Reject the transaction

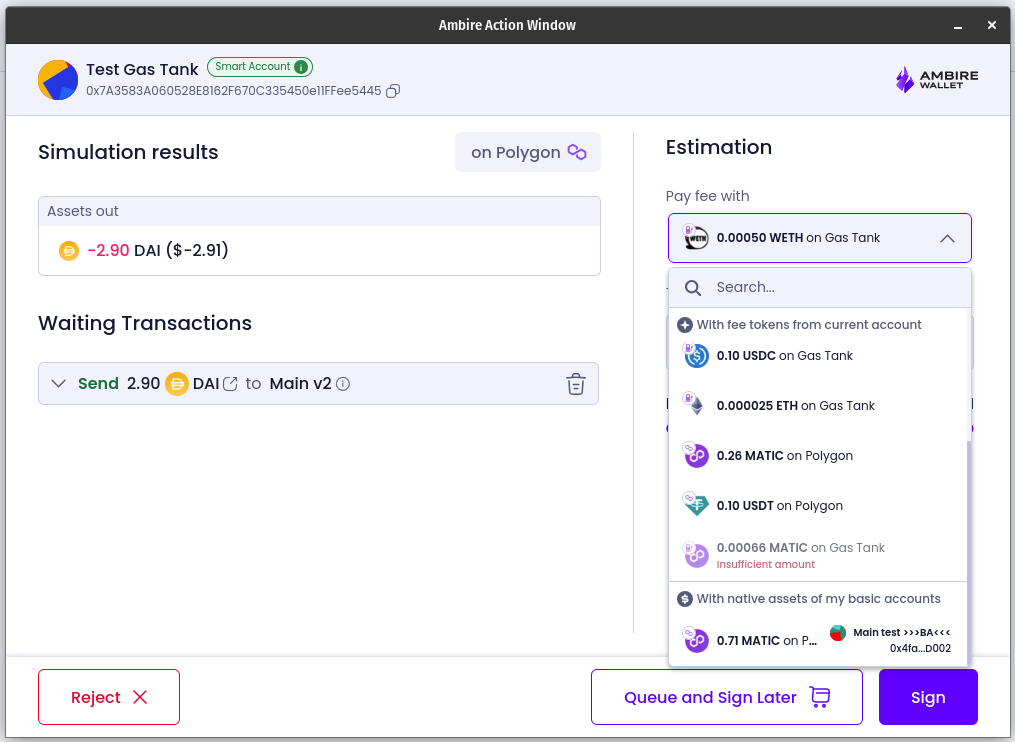(109, 697)
